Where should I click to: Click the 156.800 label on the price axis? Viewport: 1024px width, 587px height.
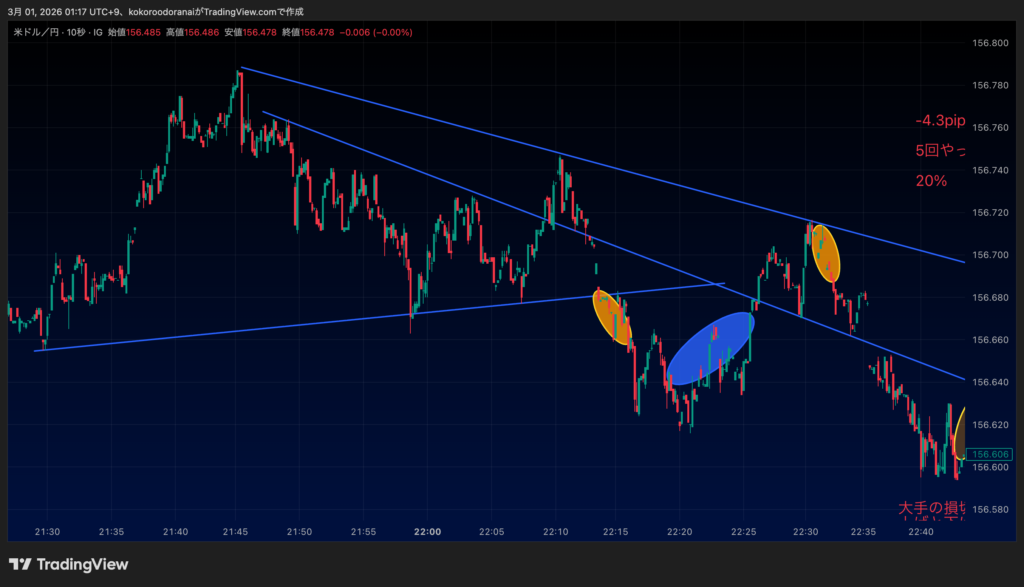pyautogui.click(x=990, y=43)
